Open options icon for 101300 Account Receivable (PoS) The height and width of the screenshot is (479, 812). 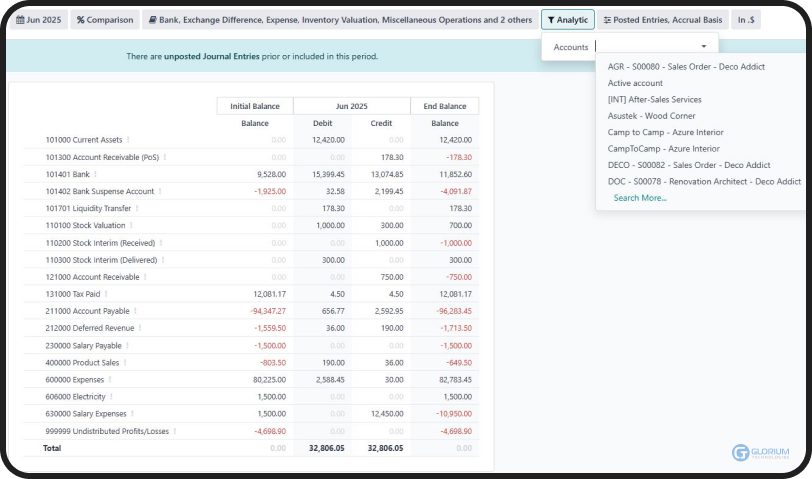pyautogui.click(x=165, y=157)
